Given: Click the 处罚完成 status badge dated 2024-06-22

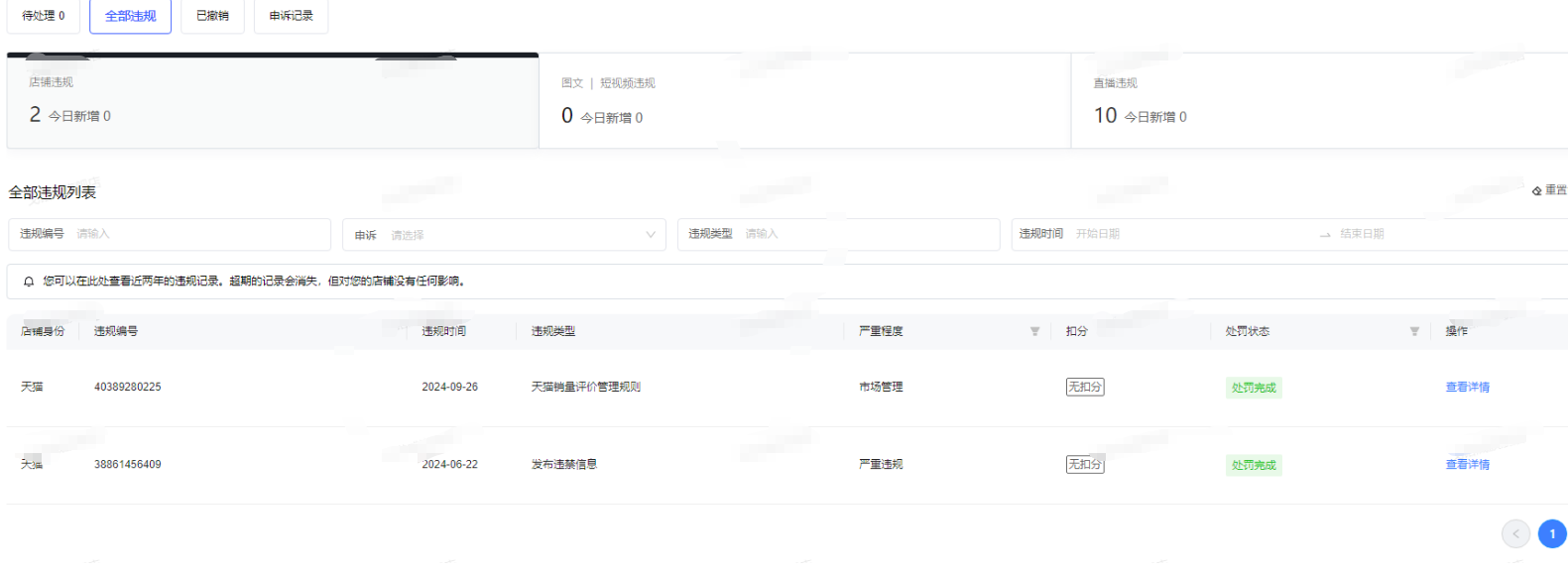Looking at the screenshot, I should click(x=1254, y=465).
